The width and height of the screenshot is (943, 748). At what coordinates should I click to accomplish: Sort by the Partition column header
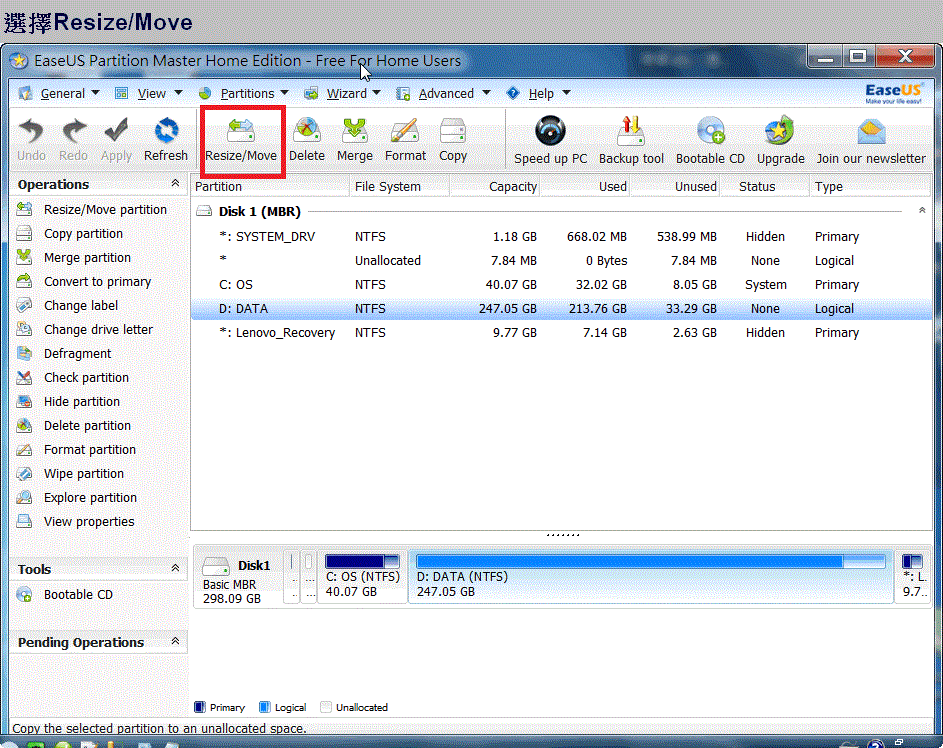click(x=271, y=186)
